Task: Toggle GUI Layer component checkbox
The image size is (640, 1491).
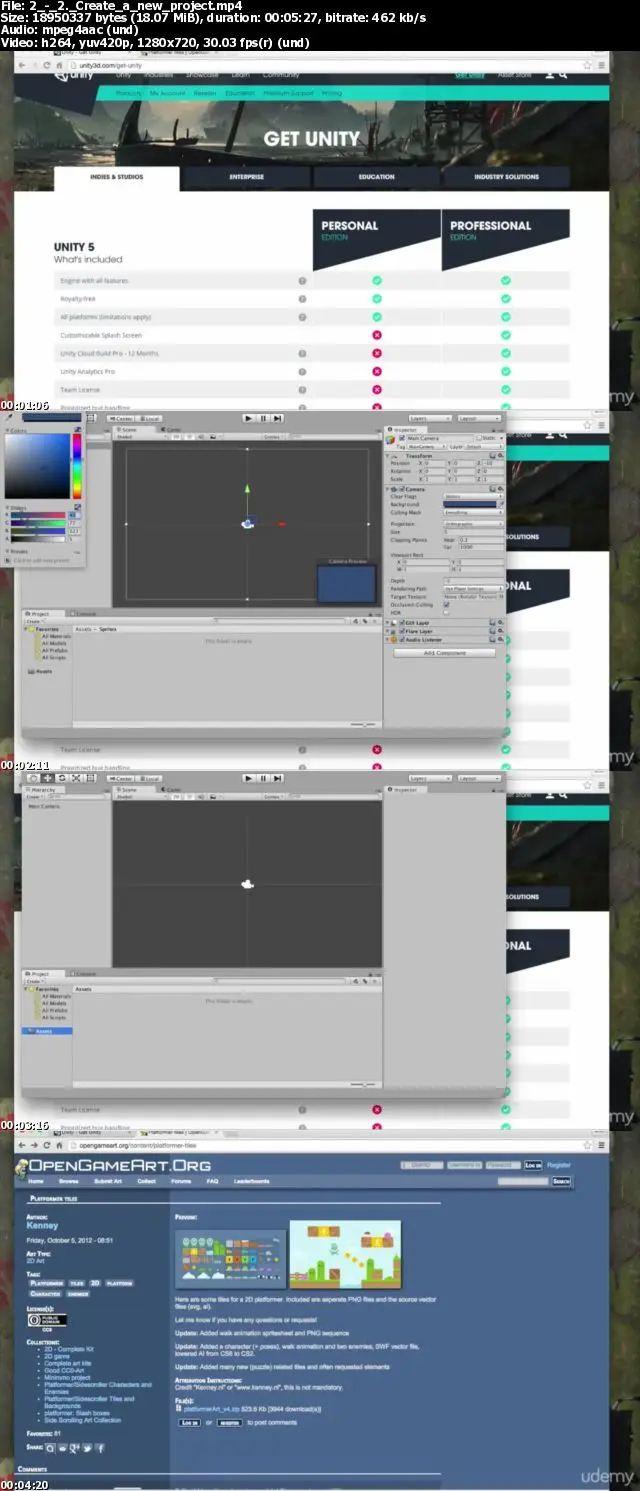Action: (x=403, y=623)
